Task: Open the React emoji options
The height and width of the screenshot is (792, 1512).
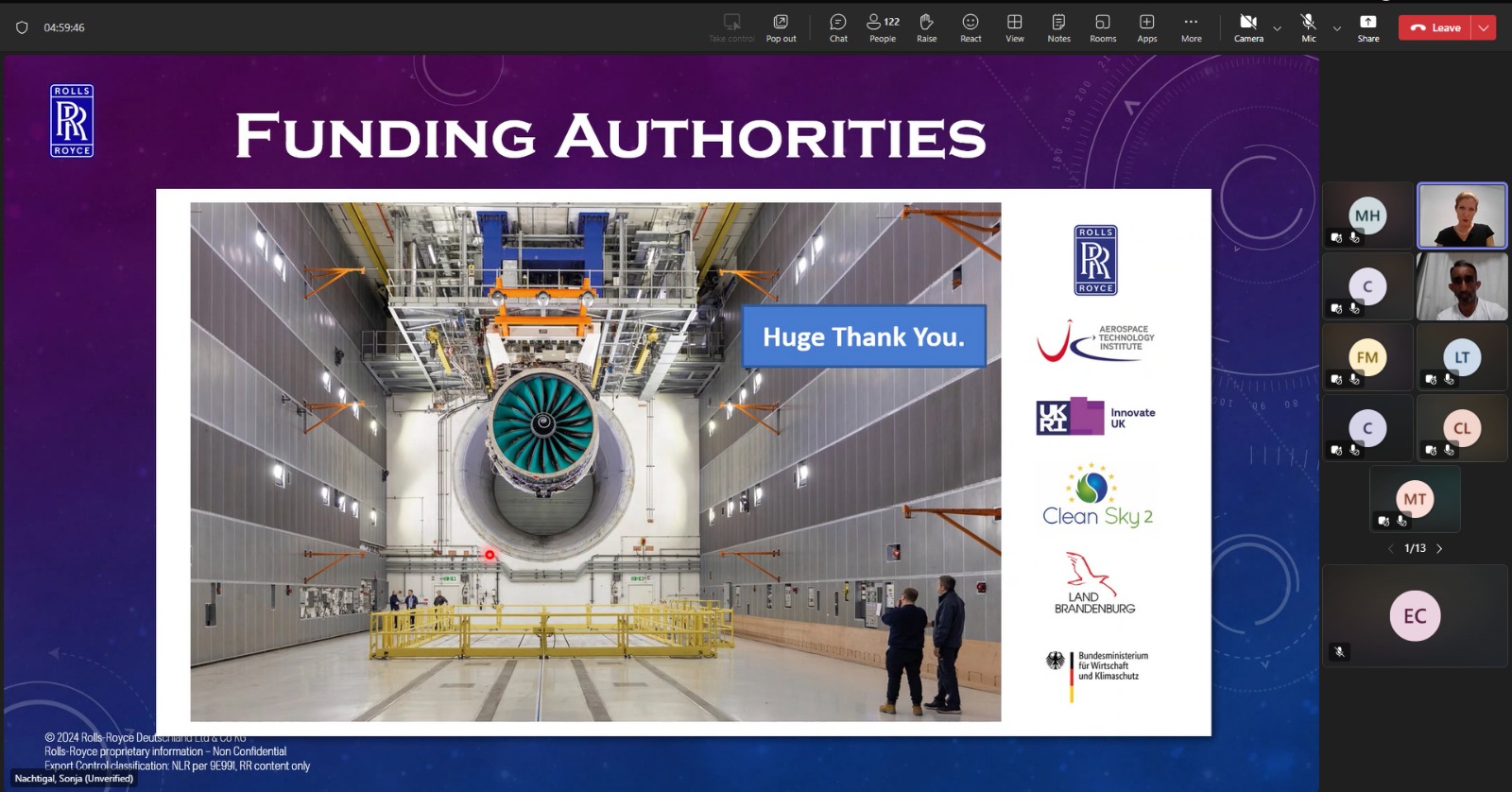Action: click(x=971, y=27)
